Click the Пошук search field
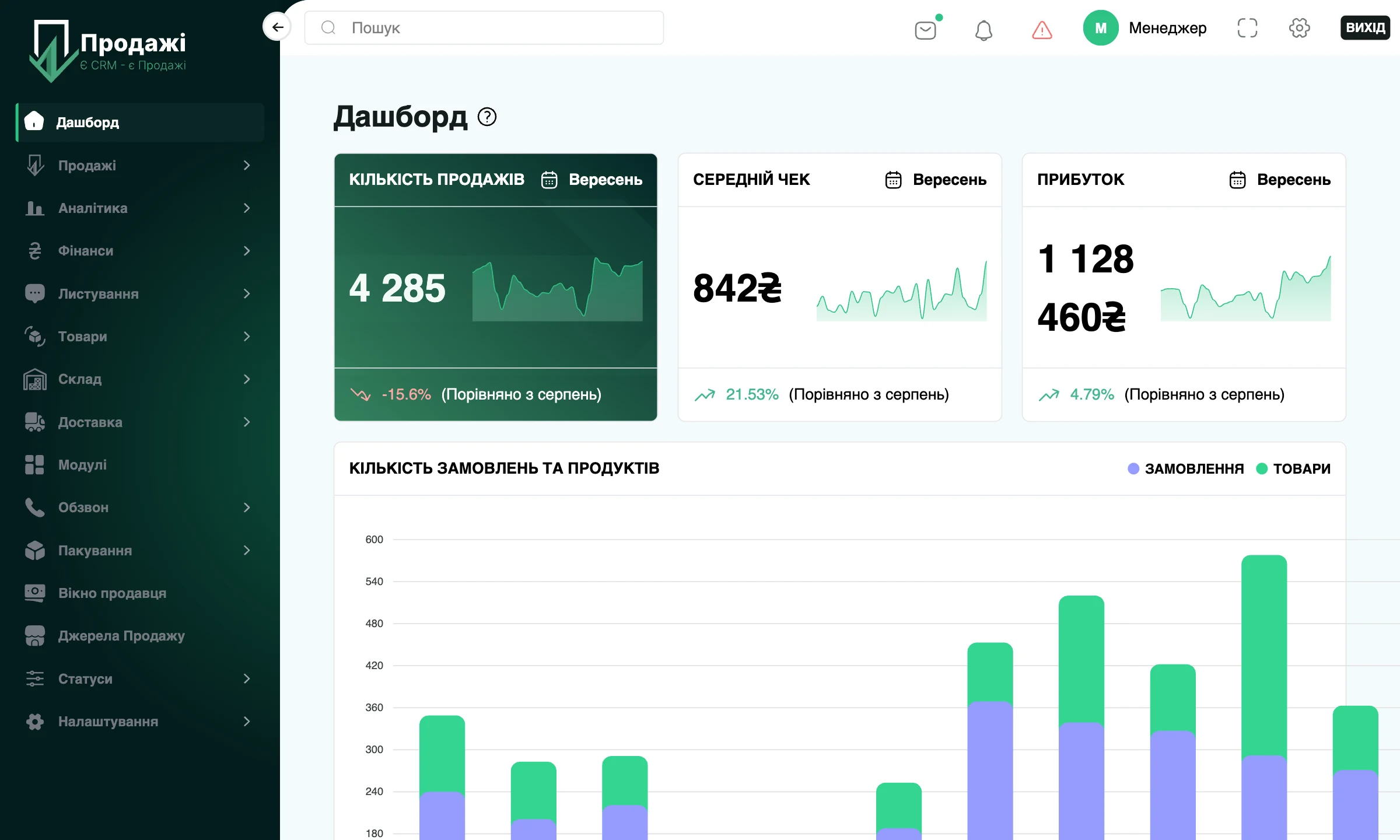The height and width of the screenshot is (840, 1400). [484, 27]
